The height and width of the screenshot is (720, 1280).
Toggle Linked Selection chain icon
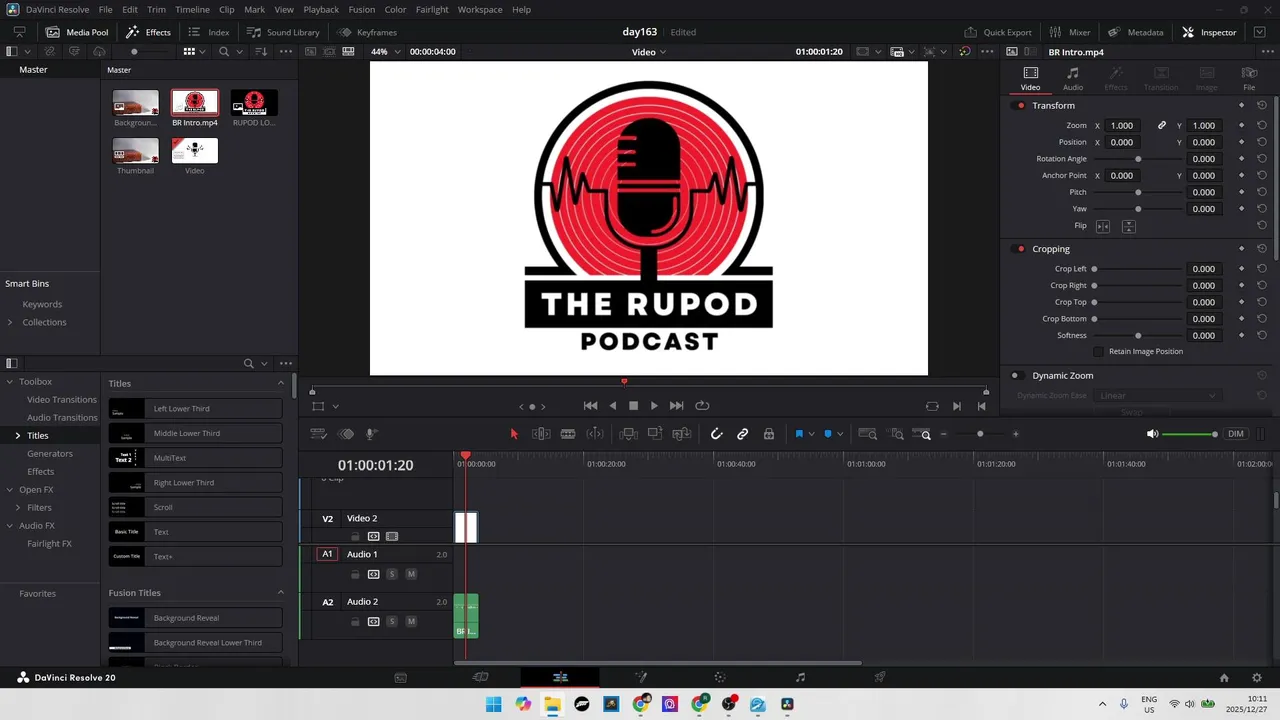[742, 434]
